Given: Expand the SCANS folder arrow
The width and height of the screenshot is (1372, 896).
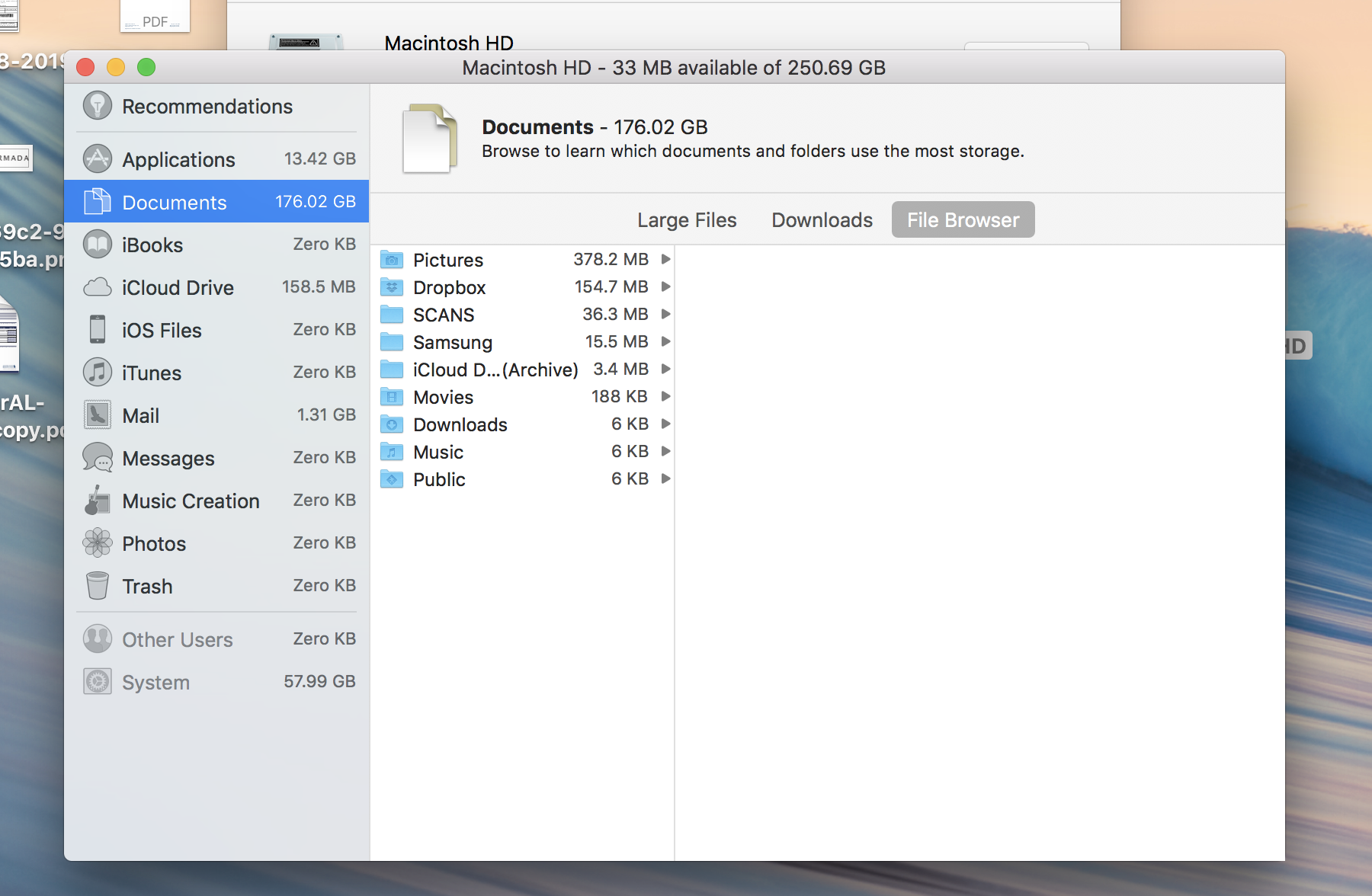Looking at the screenshot, I should click(666, 314).
